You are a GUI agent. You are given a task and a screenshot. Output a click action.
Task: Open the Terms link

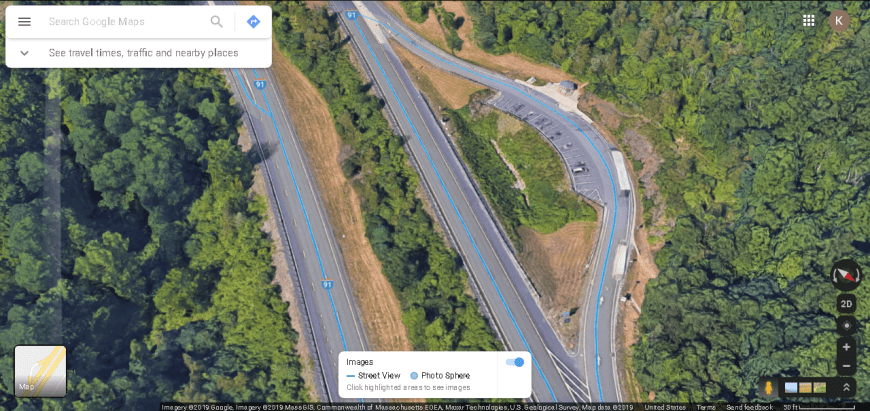tap(706, 407)
